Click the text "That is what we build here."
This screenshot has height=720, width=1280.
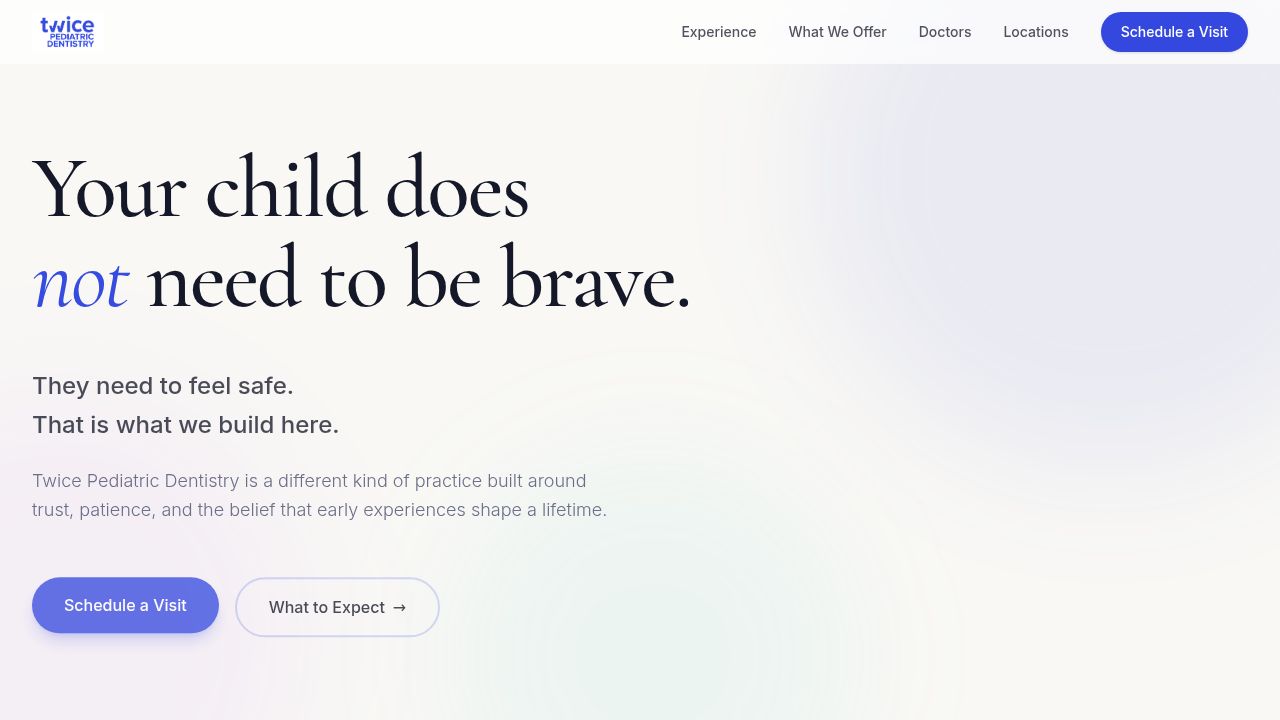point(186,425)
